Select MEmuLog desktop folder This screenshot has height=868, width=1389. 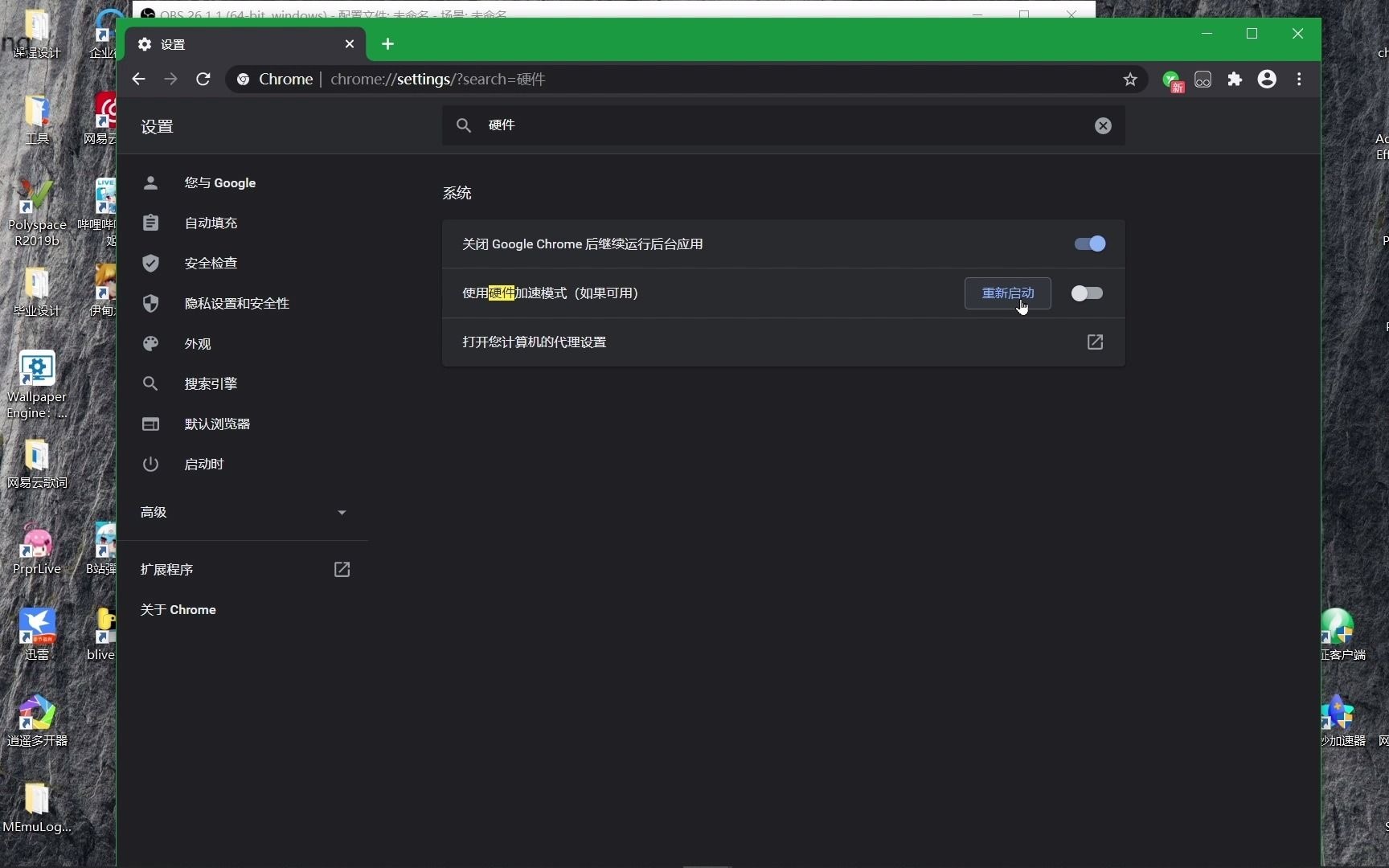37,808
